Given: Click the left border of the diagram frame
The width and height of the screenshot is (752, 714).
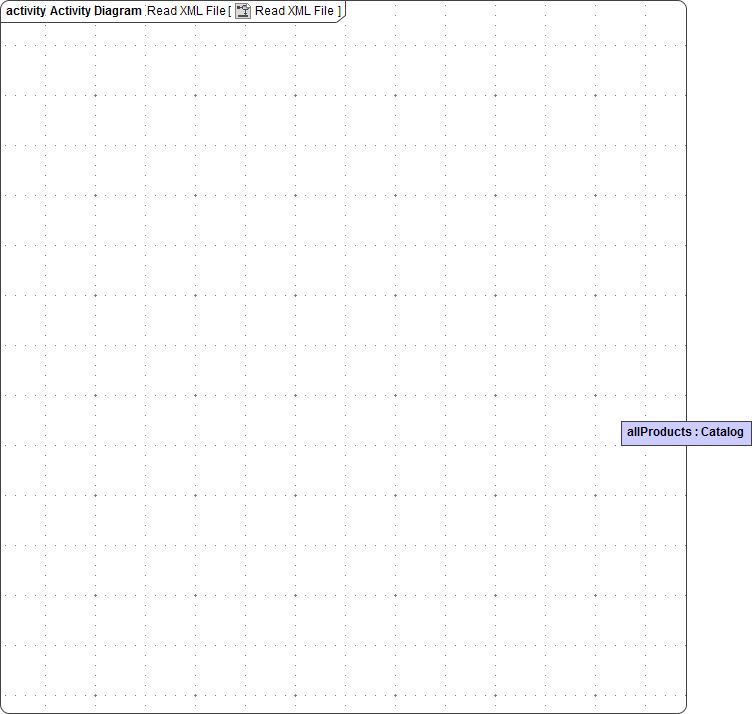Looking at the screenshot, I should coord(1,360).
